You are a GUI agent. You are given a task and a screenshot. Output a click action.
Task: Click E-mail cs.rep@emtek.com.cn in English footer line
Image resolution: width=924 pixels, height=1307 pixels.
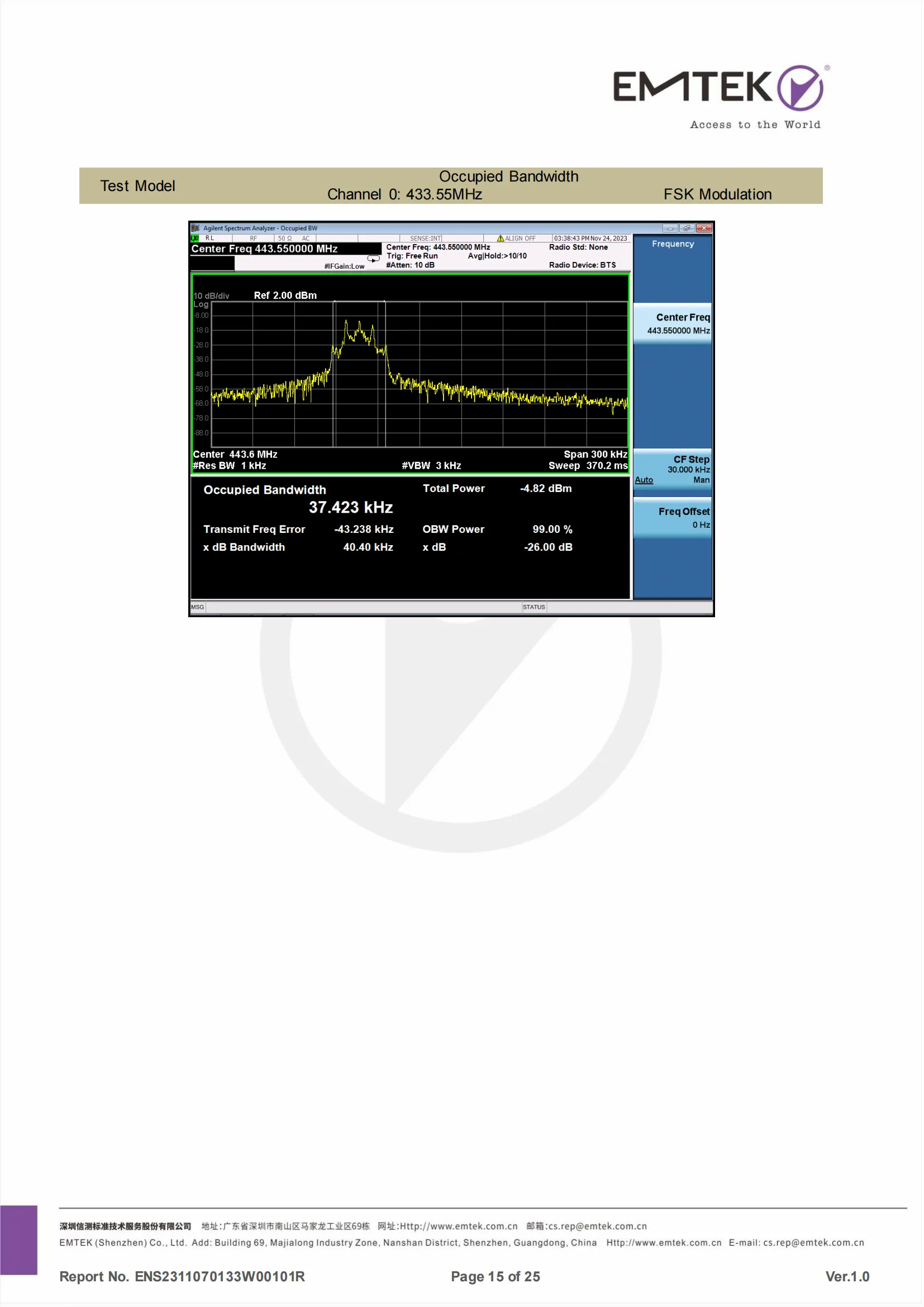click(x=797, y=1243)
